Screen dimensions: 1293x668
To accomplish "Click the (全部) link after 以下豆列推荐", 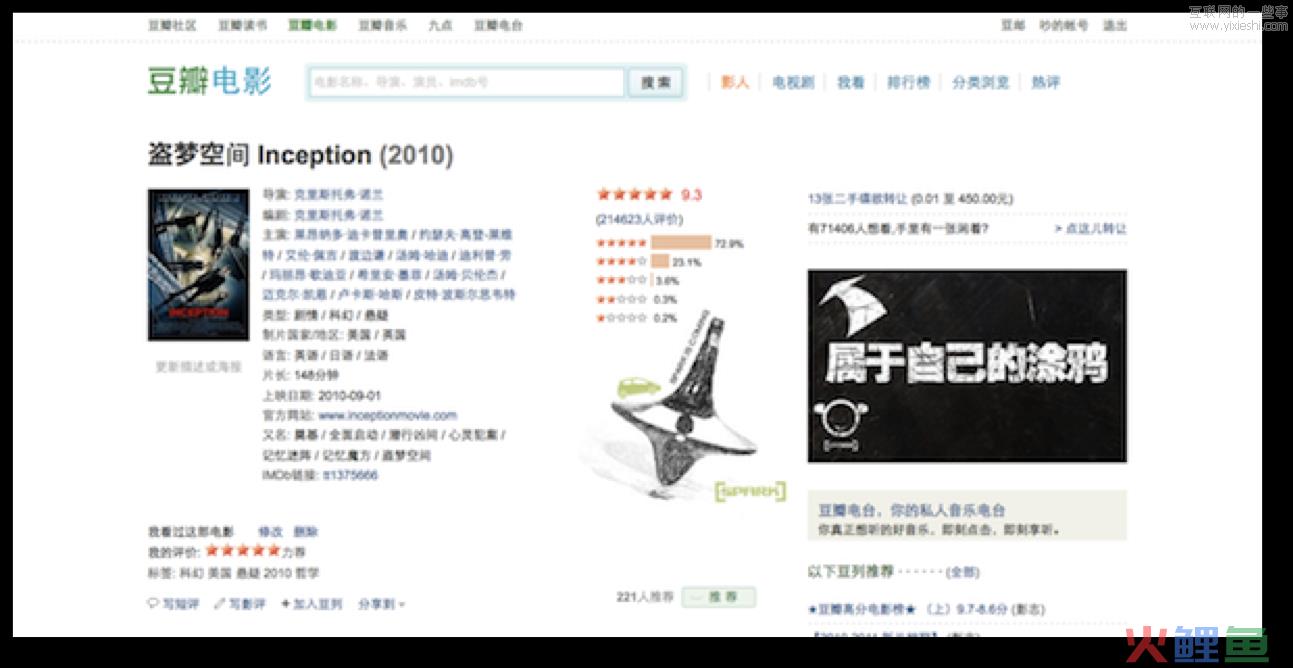I will pyautogui.click(x=963, y=572).
